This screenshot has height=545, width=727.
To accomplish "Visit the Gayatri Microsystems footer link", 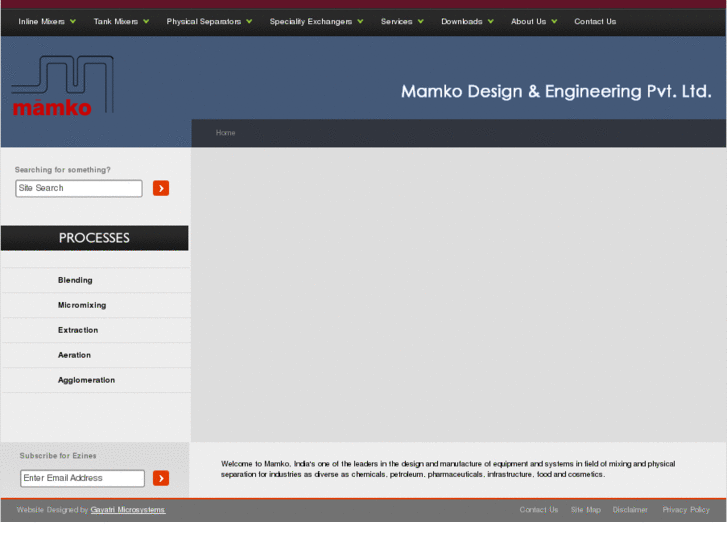I will (128, 510).
